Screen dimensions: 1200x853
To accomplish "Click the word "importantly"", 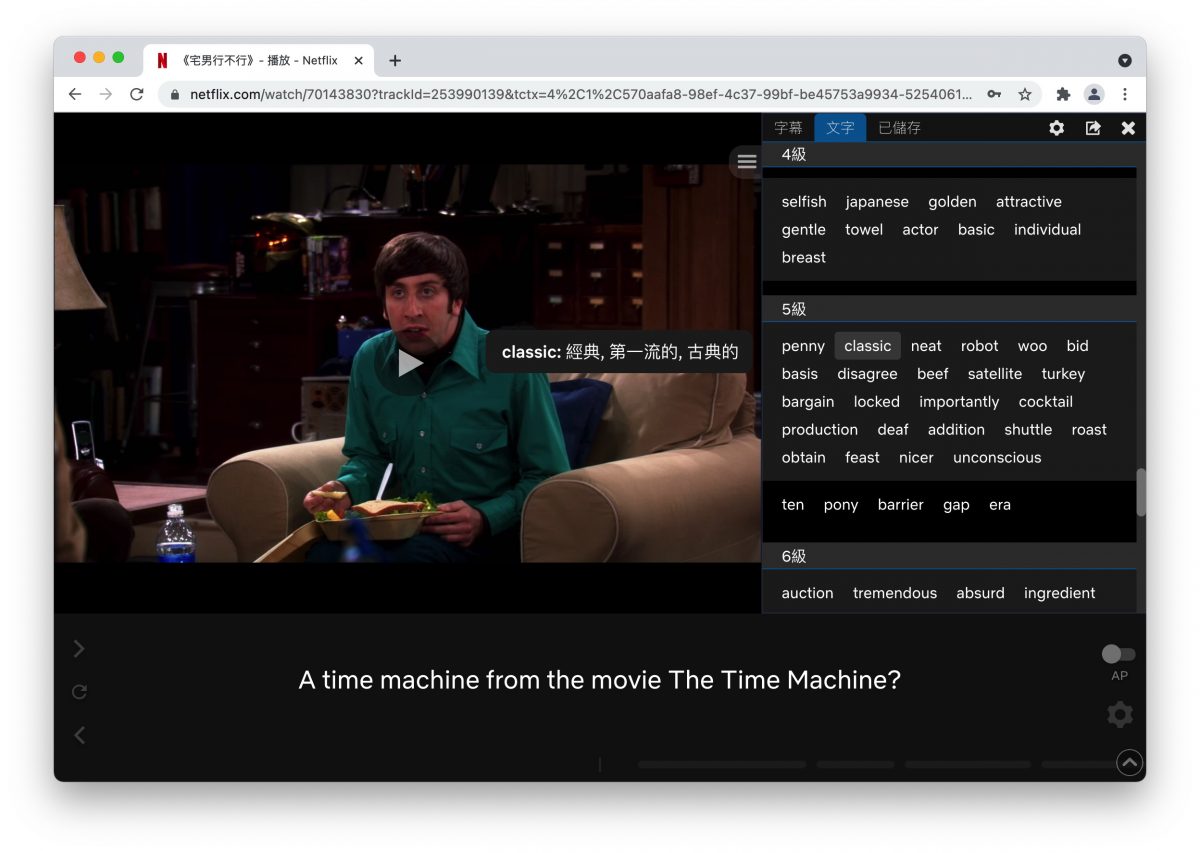I will click(959, 402).
